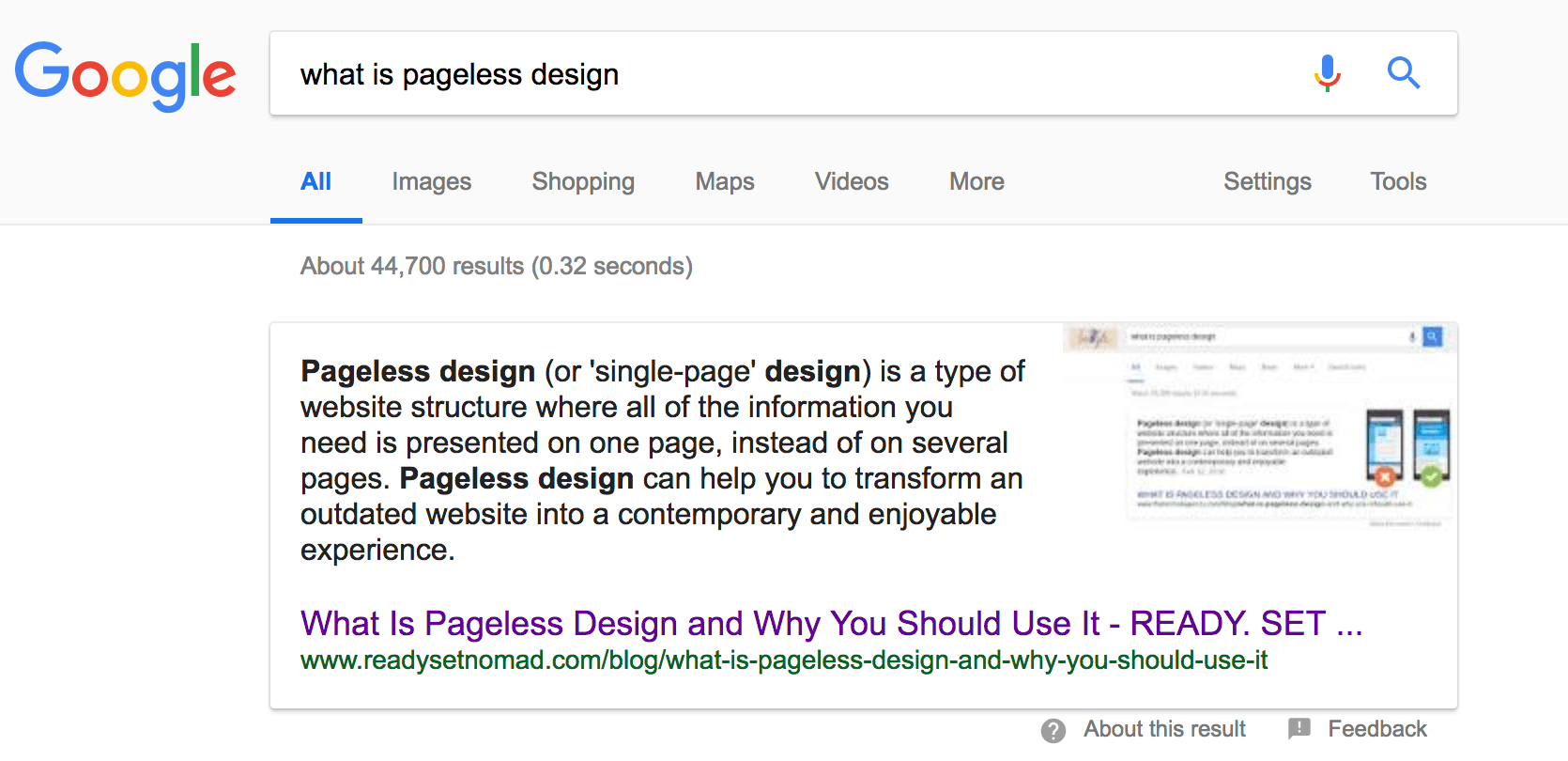Open the Settings menu
Screen dimensions: 1568x761
pos(1267,182)
